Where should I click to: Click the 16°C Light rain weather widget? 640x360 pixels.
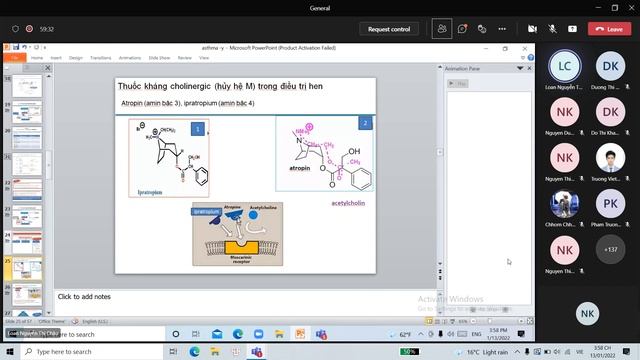click(x=483, y=352)
